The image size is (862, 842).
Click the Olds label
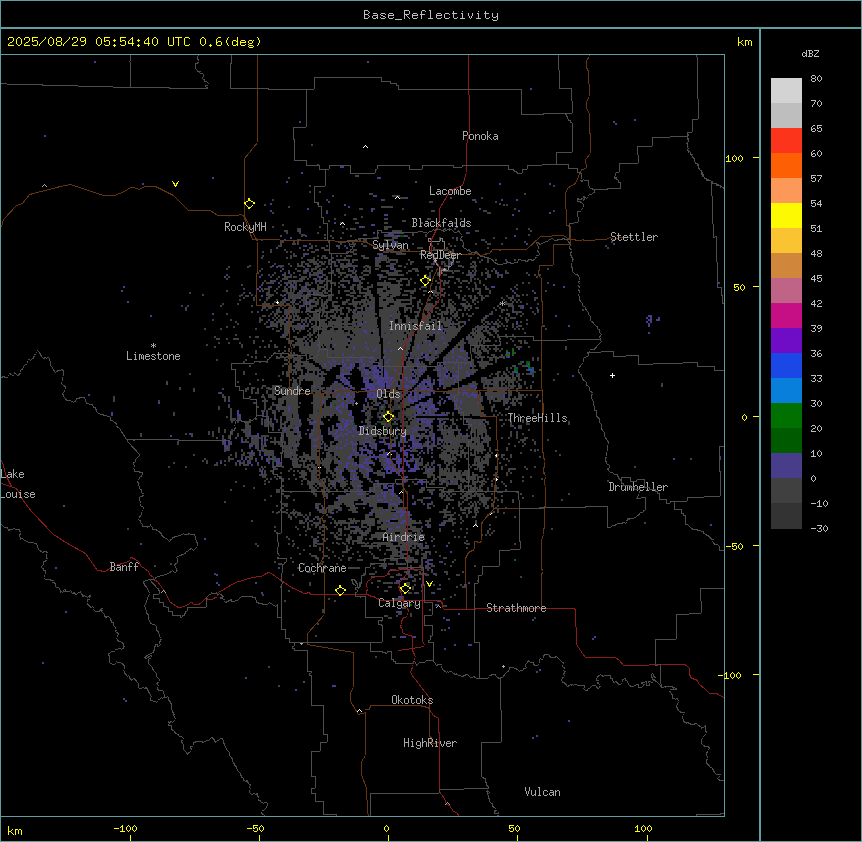(x=388, y=394)
